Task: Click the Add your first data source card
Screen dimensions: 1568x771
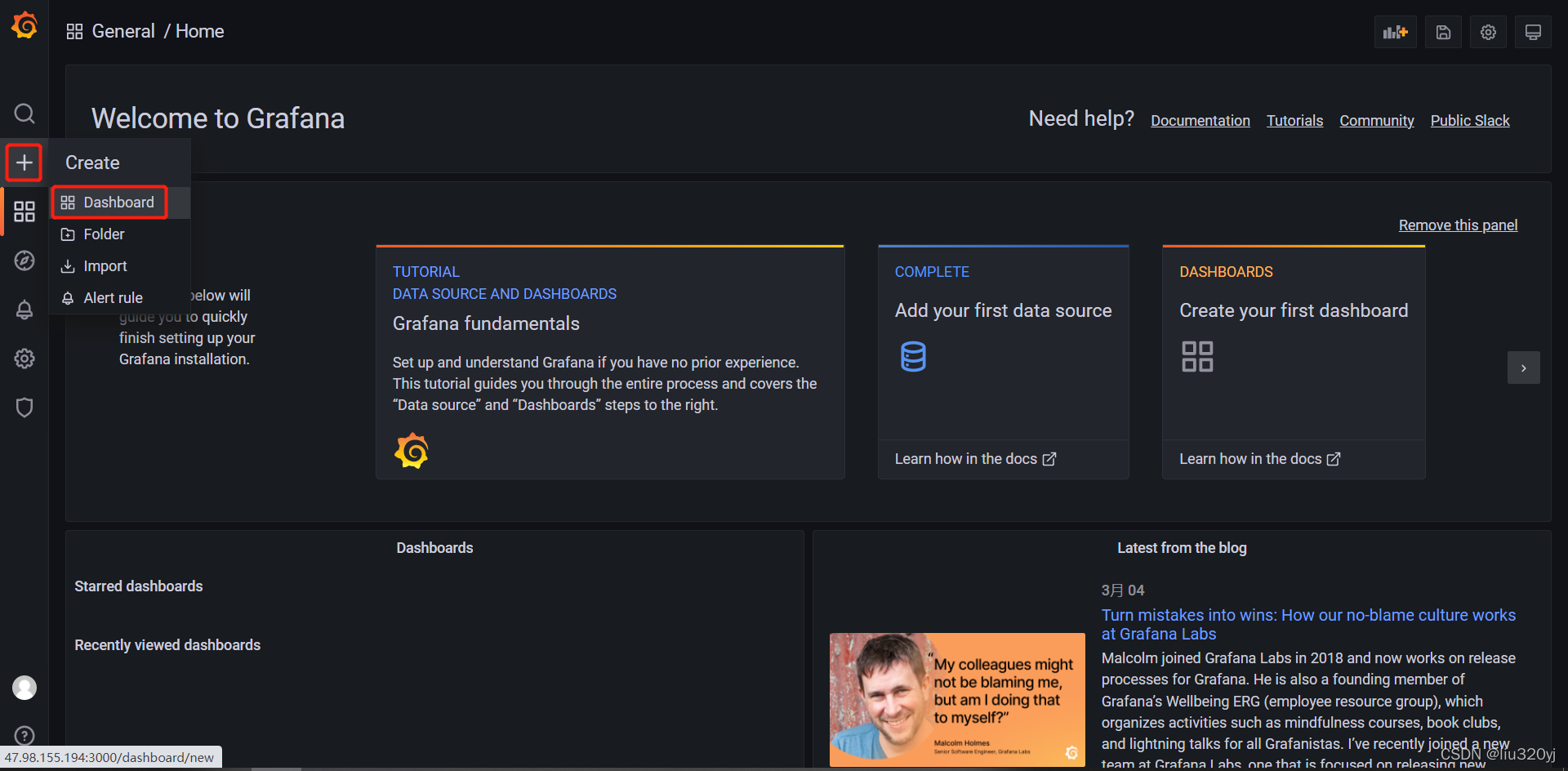Action: click(1003, 362)
